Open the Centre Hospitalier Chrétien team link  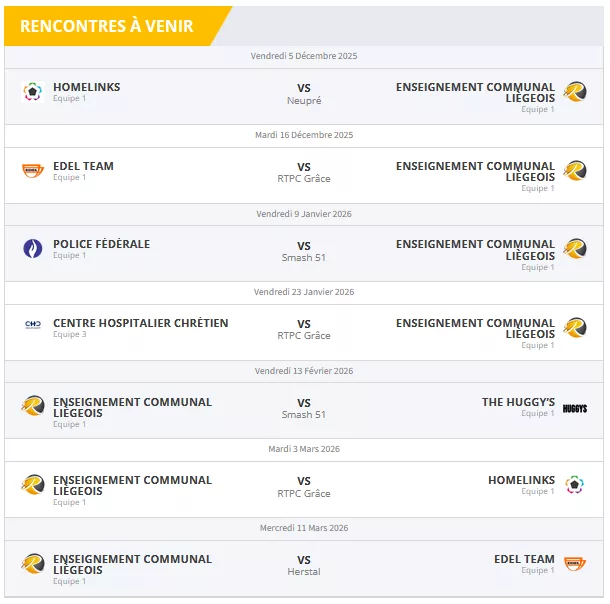click(x=140, y=323)
